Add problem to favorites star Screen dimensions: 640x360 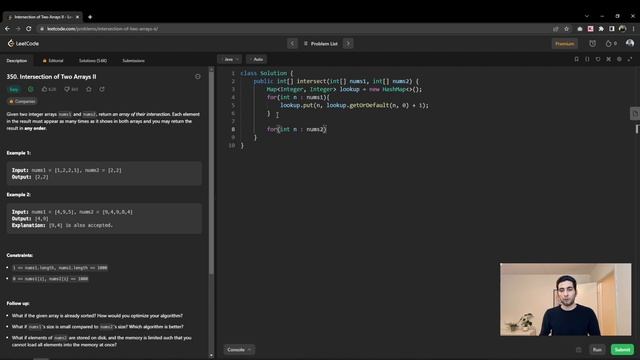point(89,89)
